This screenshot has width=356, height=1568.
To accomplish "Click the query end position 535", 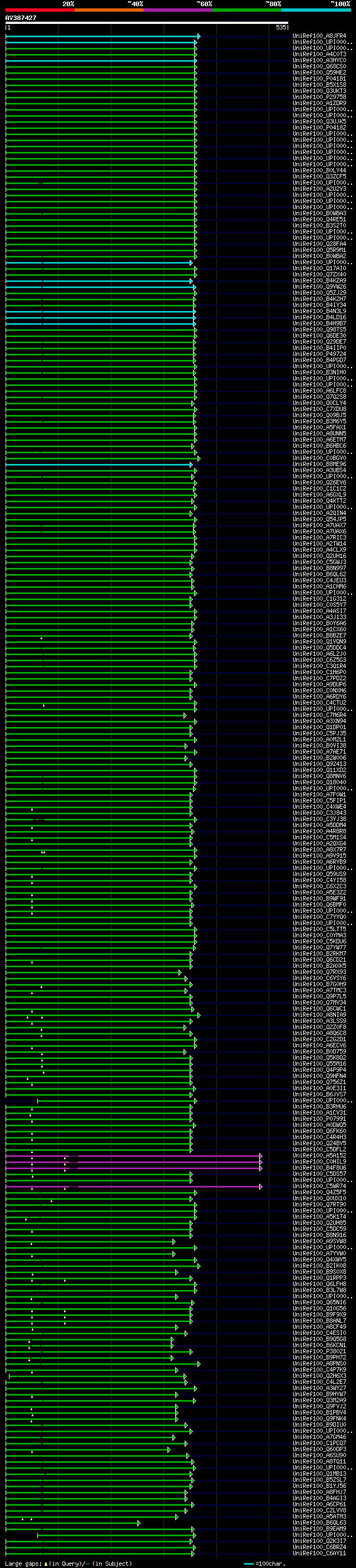I will 280,27.
